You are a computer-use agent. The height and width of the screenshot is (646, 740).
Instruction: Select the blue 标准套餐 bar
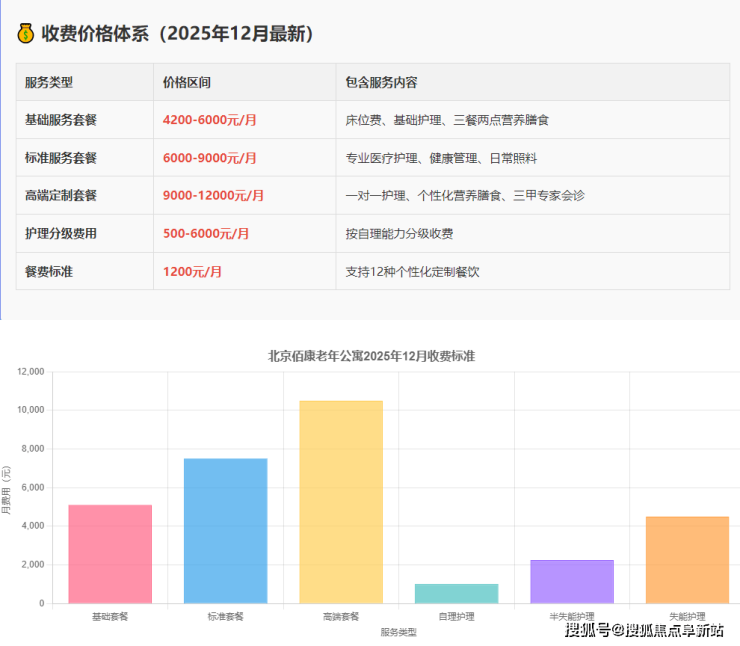point(225,531)
